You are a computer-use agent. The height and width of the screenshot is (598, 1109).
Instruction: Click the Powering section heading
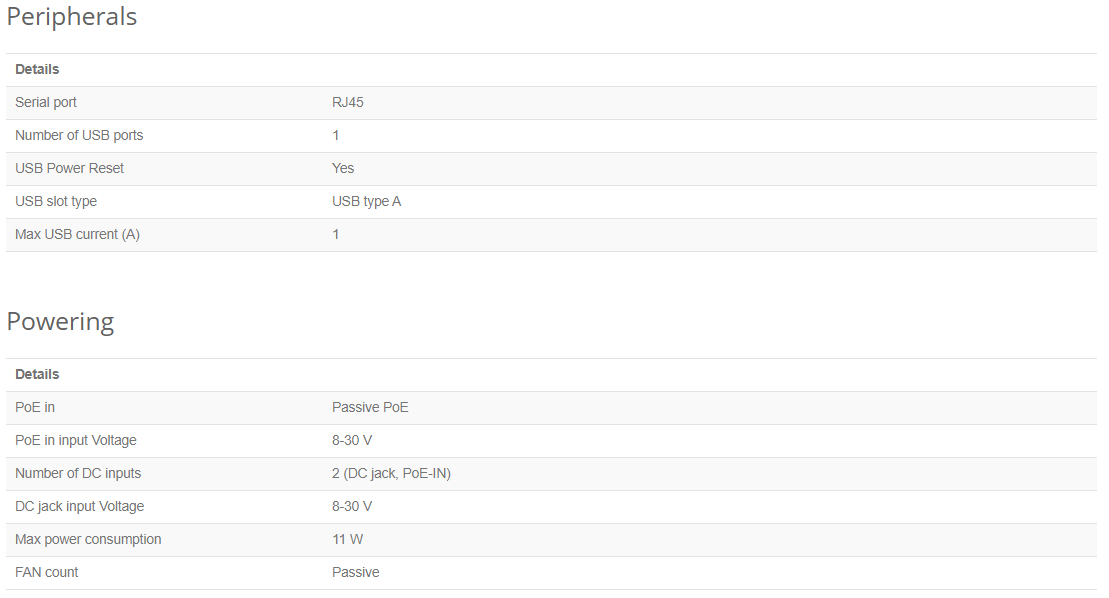[x=60, y=322]
